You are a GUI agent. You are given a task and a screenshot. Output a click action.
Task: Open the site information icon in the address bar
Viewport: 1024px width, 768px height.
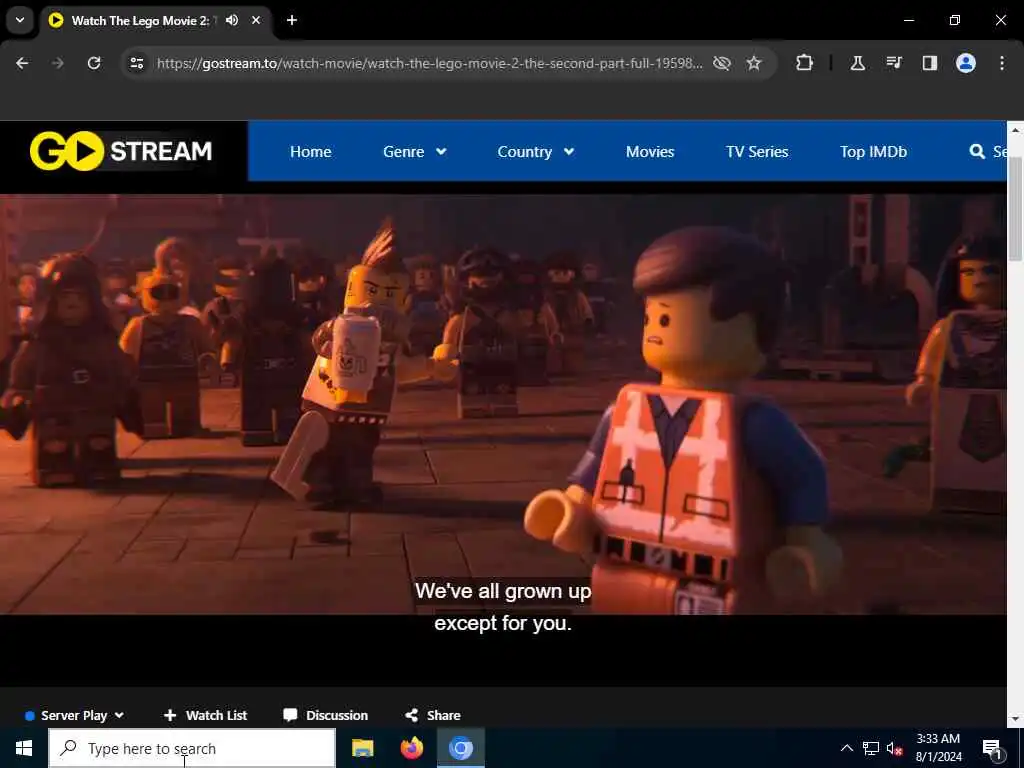tap(136, 63)
